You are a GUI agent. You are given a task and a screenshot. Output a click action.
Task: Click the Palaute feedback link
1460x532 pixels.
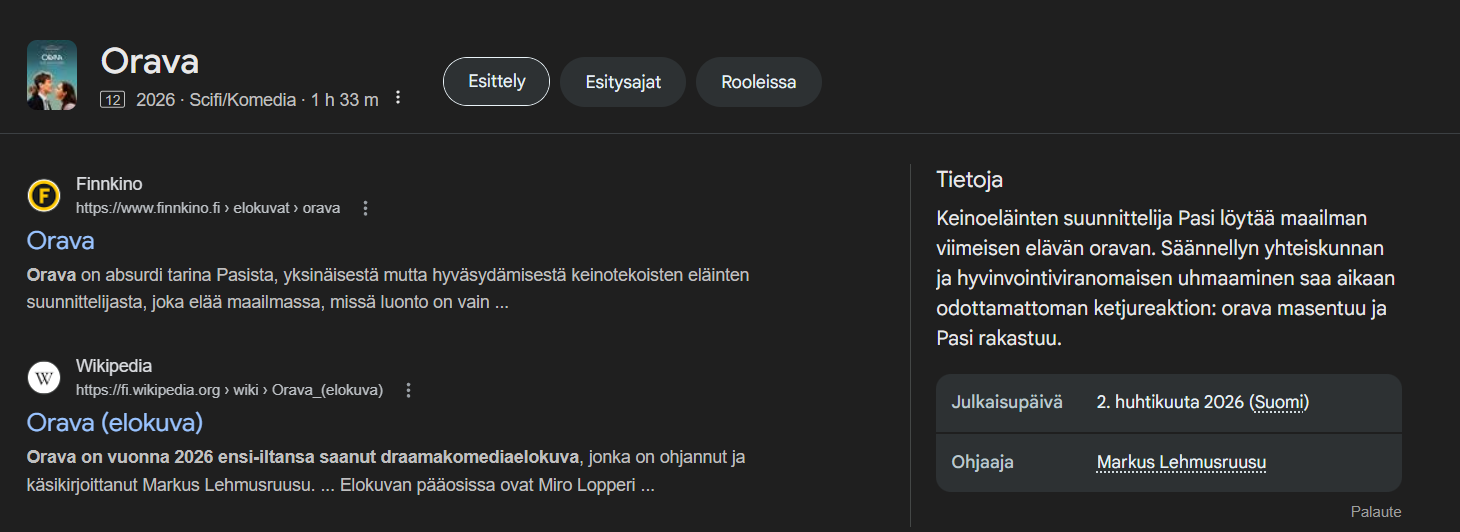[1375, 512]
